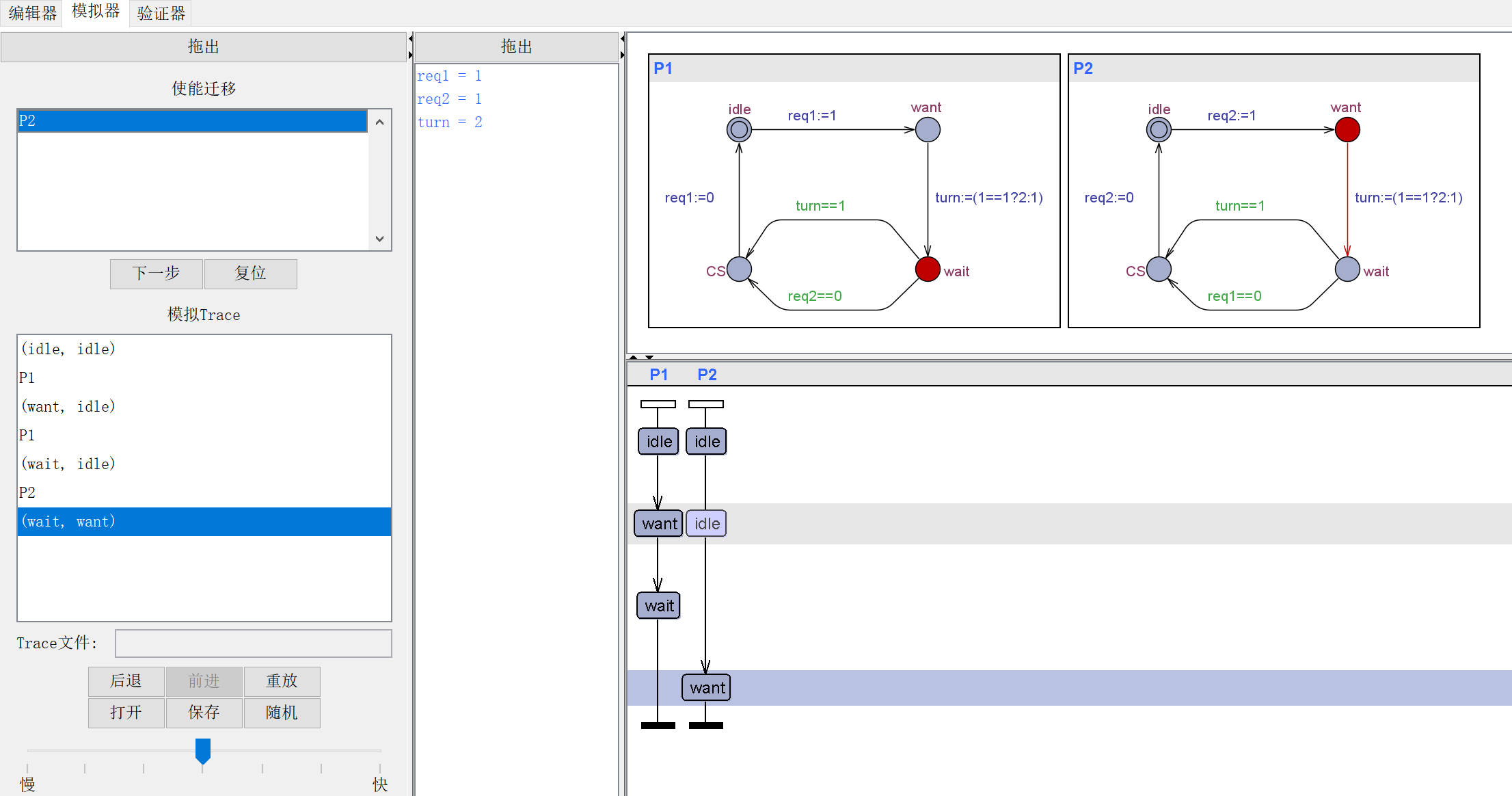This screenshot has height=796, width=1512.
Task: Move the simulation speed slider handle
Action: (x=203, y=750)
